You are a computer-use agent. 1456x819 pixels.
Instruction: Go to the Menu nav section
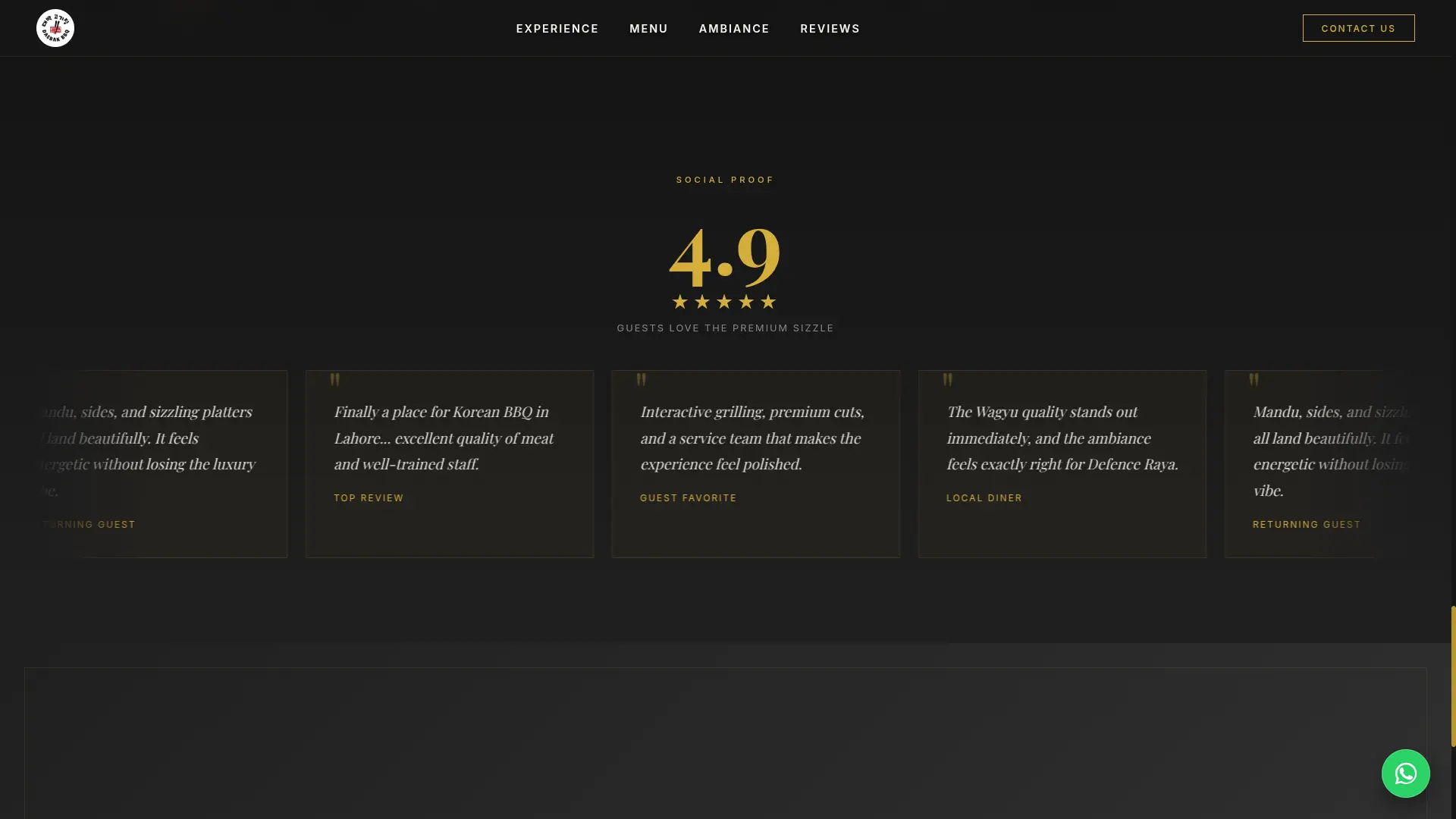point(648,29)
